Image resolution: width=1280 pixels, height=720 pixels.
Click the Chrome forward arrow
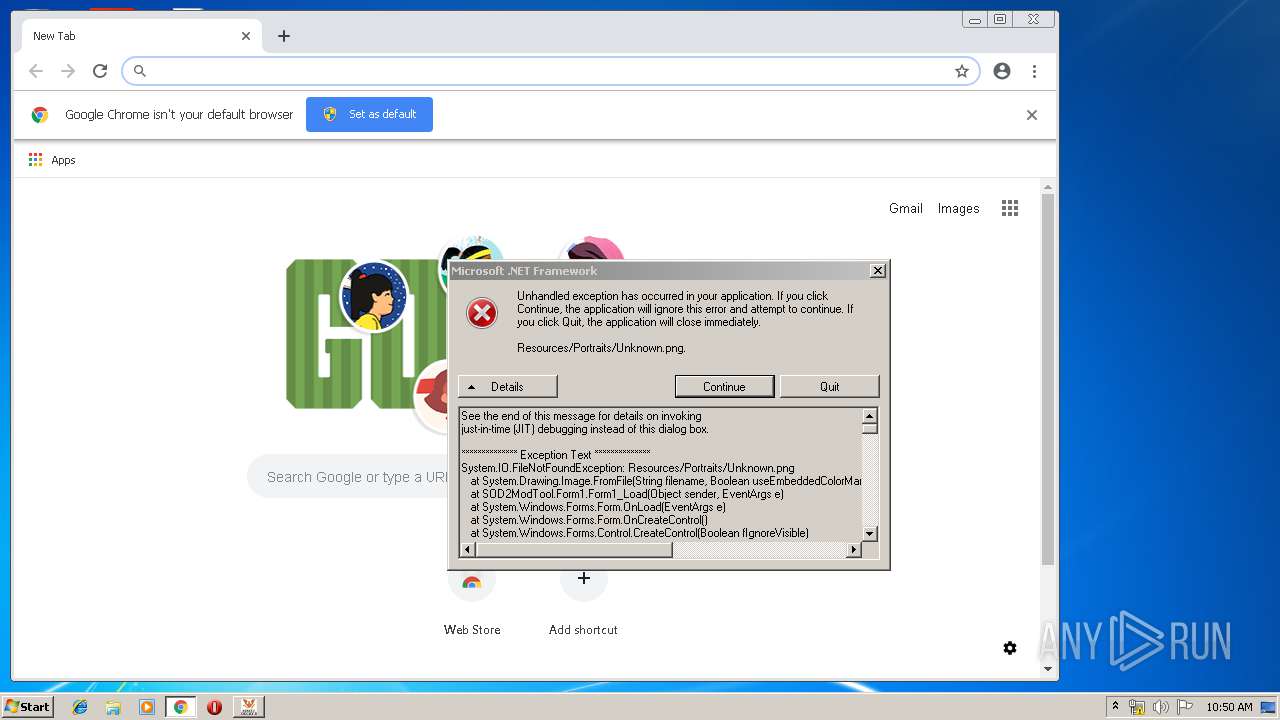tap(68, 71)
